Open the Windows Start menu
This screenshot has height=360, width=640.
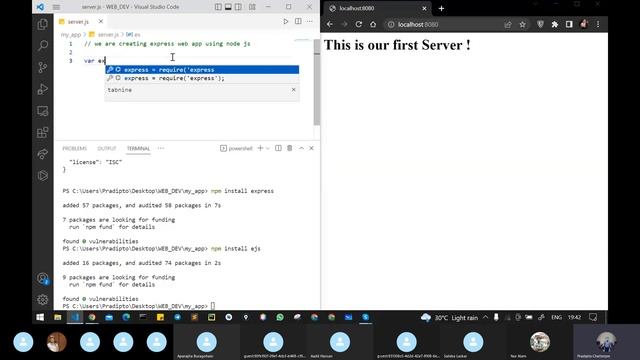click(x=40, y=317)
